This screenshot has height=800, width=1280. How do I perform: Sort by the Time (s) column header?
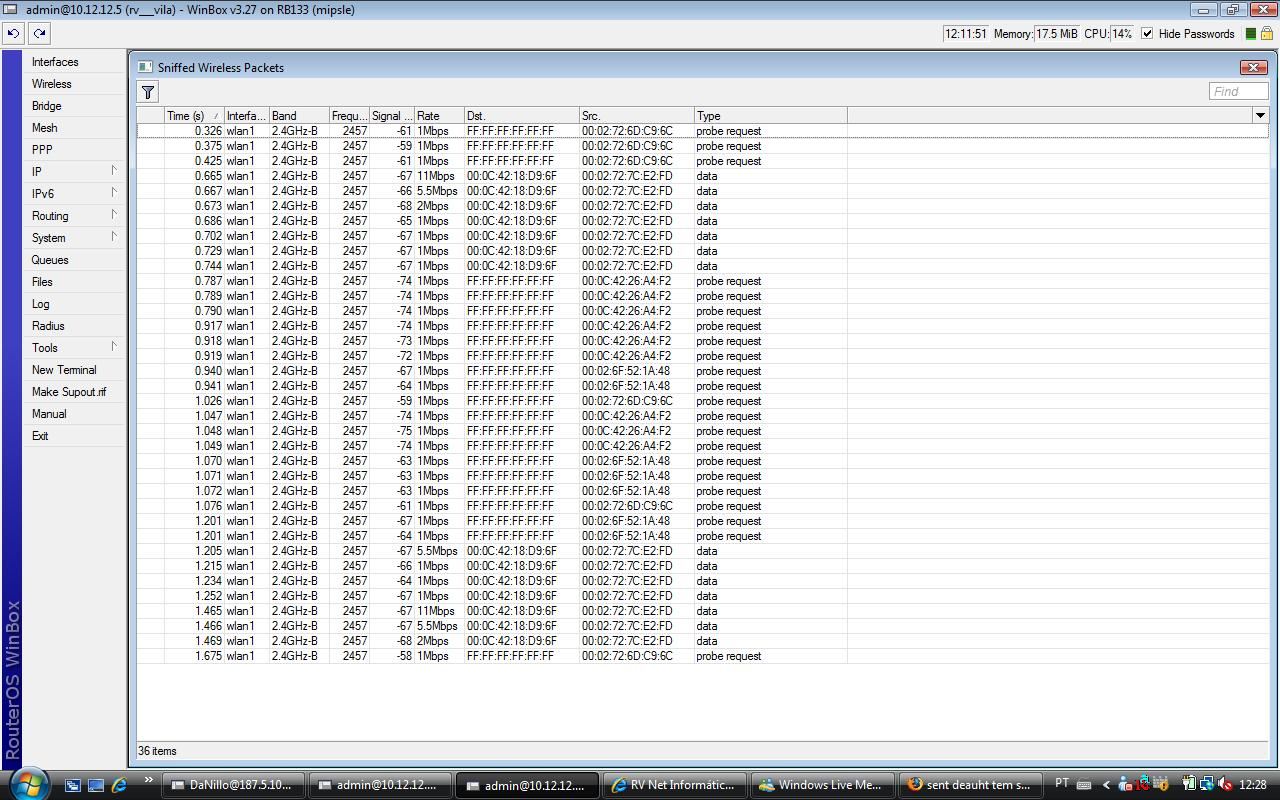pyautogui.click(x=194, y=116)
